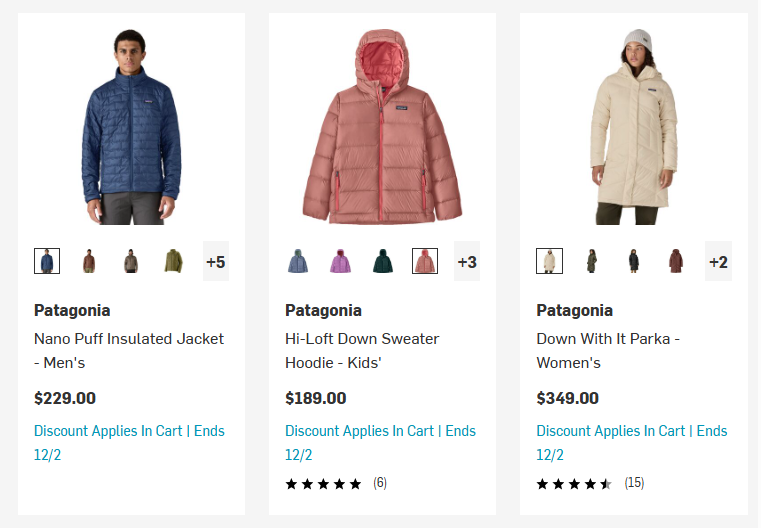Choose the cream Down With It Parka swatch
The image size is (761, 528).
[549, 262]
